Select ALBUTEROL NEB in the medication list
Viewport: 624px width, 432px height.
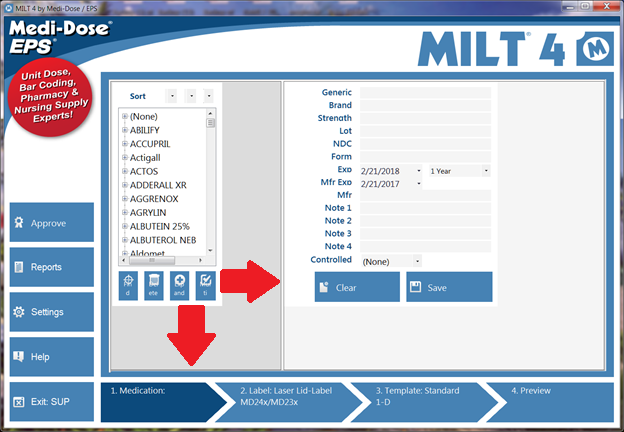163,240
